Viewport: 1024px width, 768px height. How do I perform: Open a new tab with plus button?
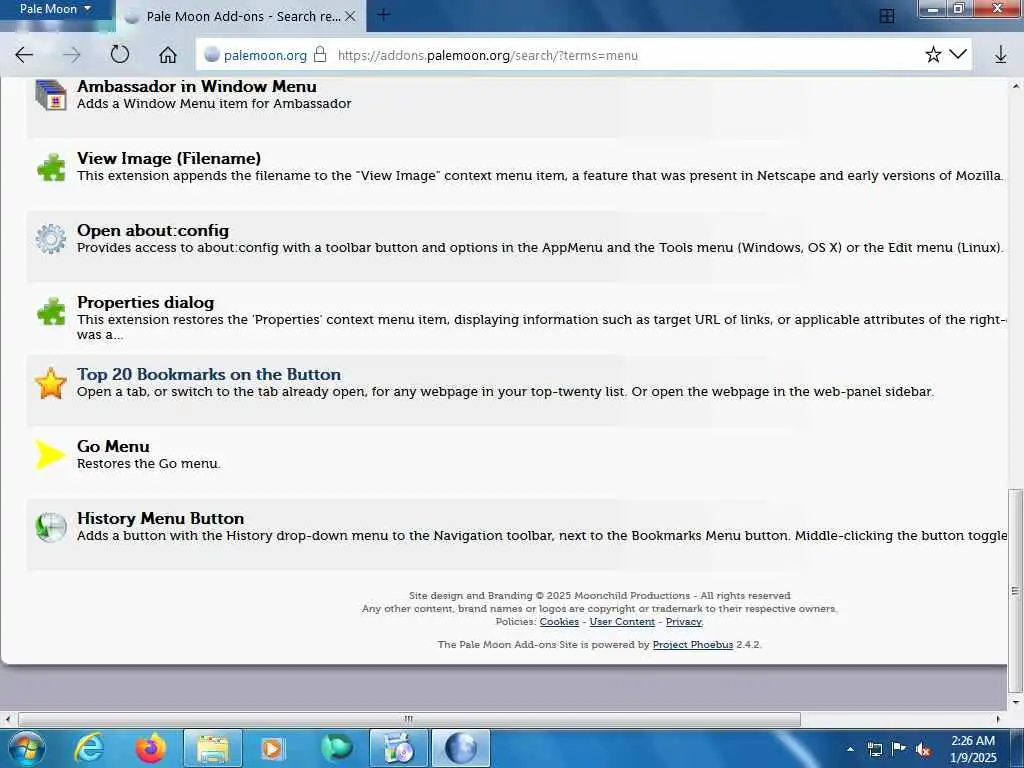click(383, 14)
